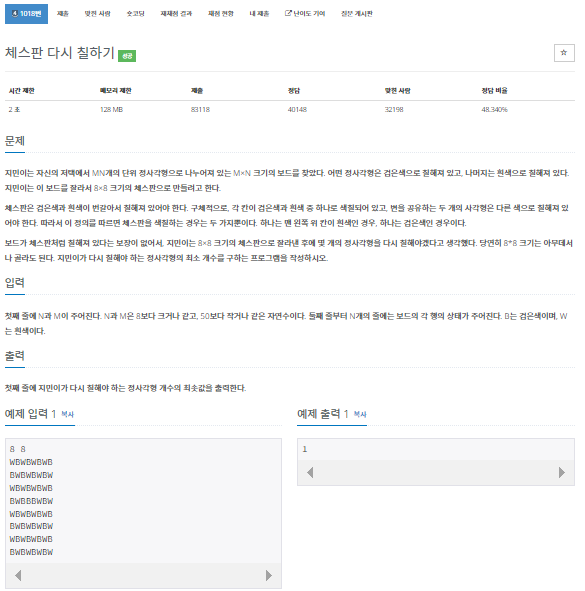Open the 제출 submit tab
This screenshot has height=591, width=585.
pyautogui.click(x=63, y=14)
